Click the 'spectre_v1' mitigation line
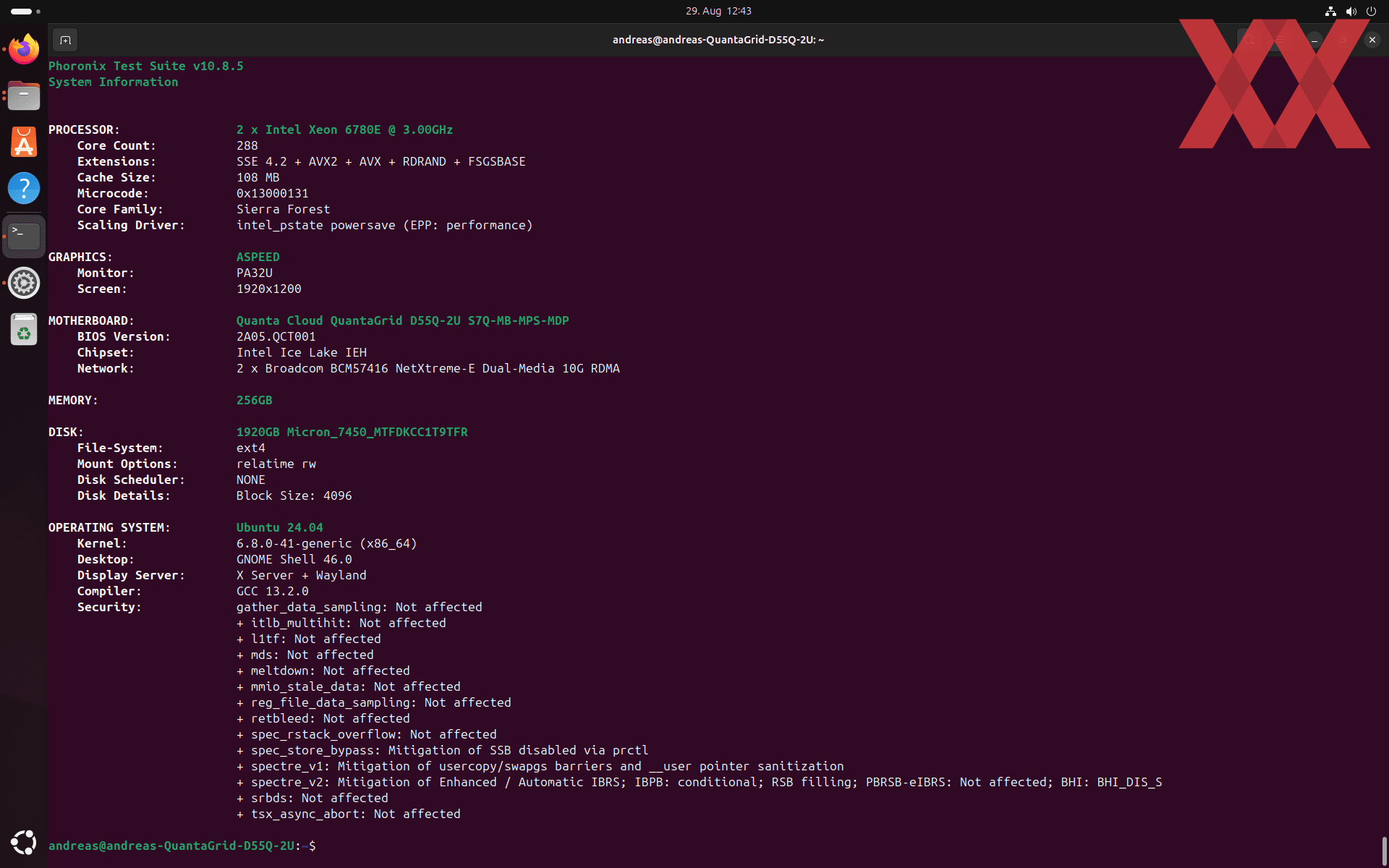 click(540, 766)
